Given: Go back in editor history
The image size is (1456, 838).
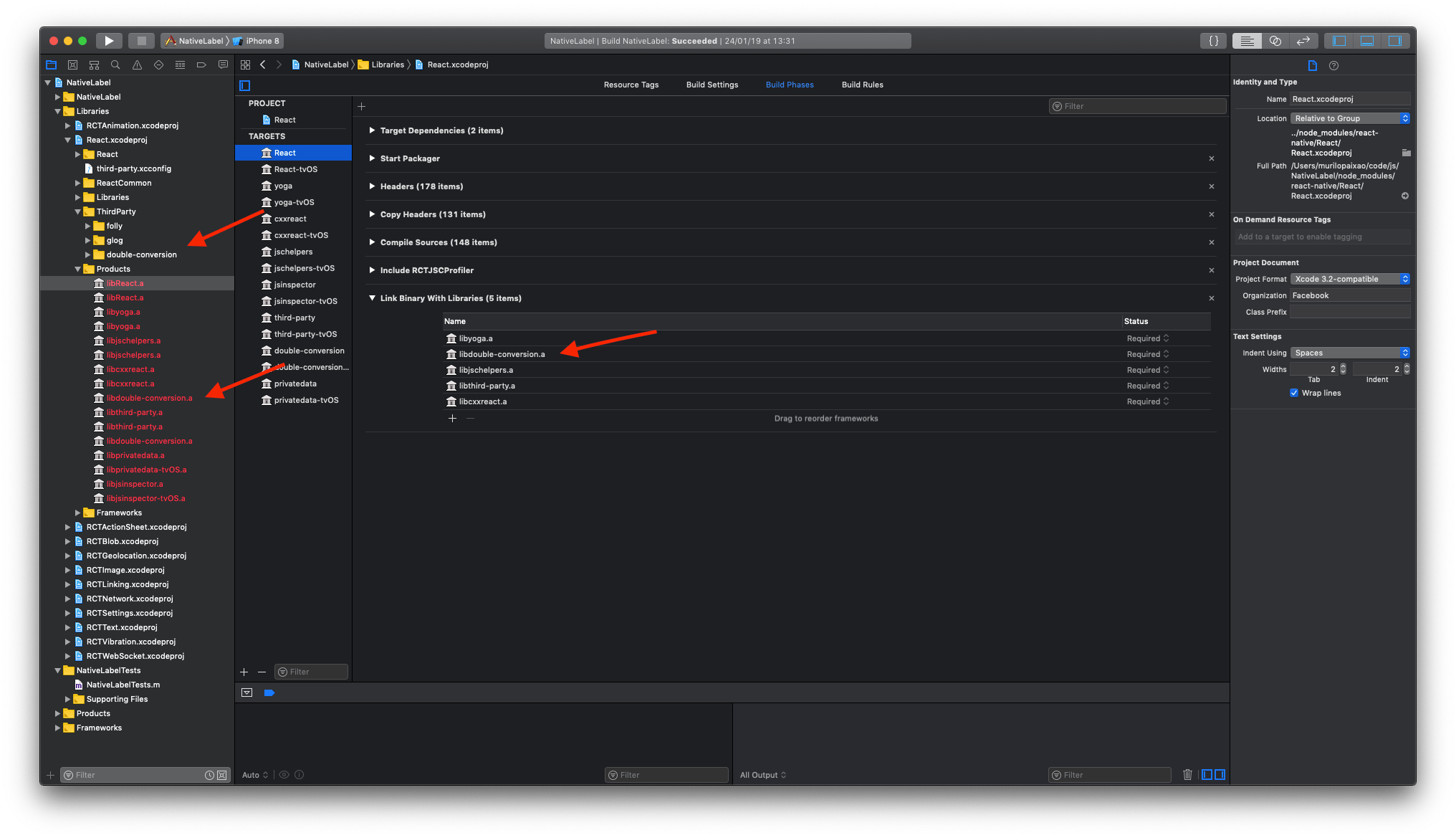Looking at the screenshot, I should pos(263,65).
